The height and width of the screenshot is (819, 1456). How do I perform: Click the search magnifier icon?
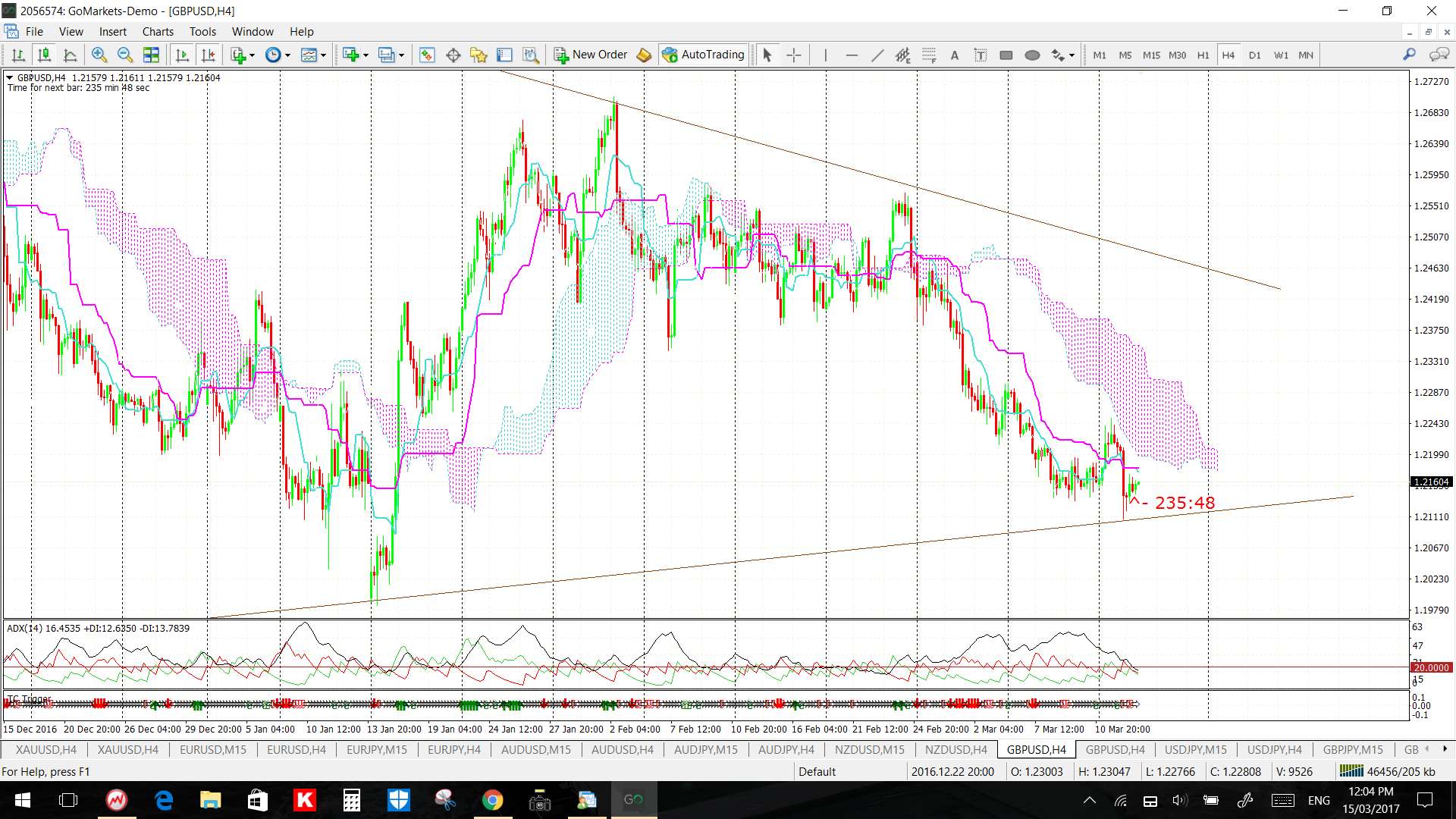coord(1409,55)
